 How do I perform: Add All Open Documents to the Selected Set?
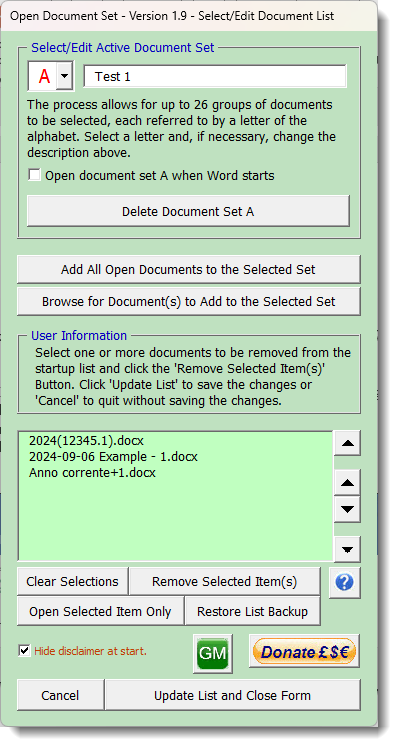189,270
